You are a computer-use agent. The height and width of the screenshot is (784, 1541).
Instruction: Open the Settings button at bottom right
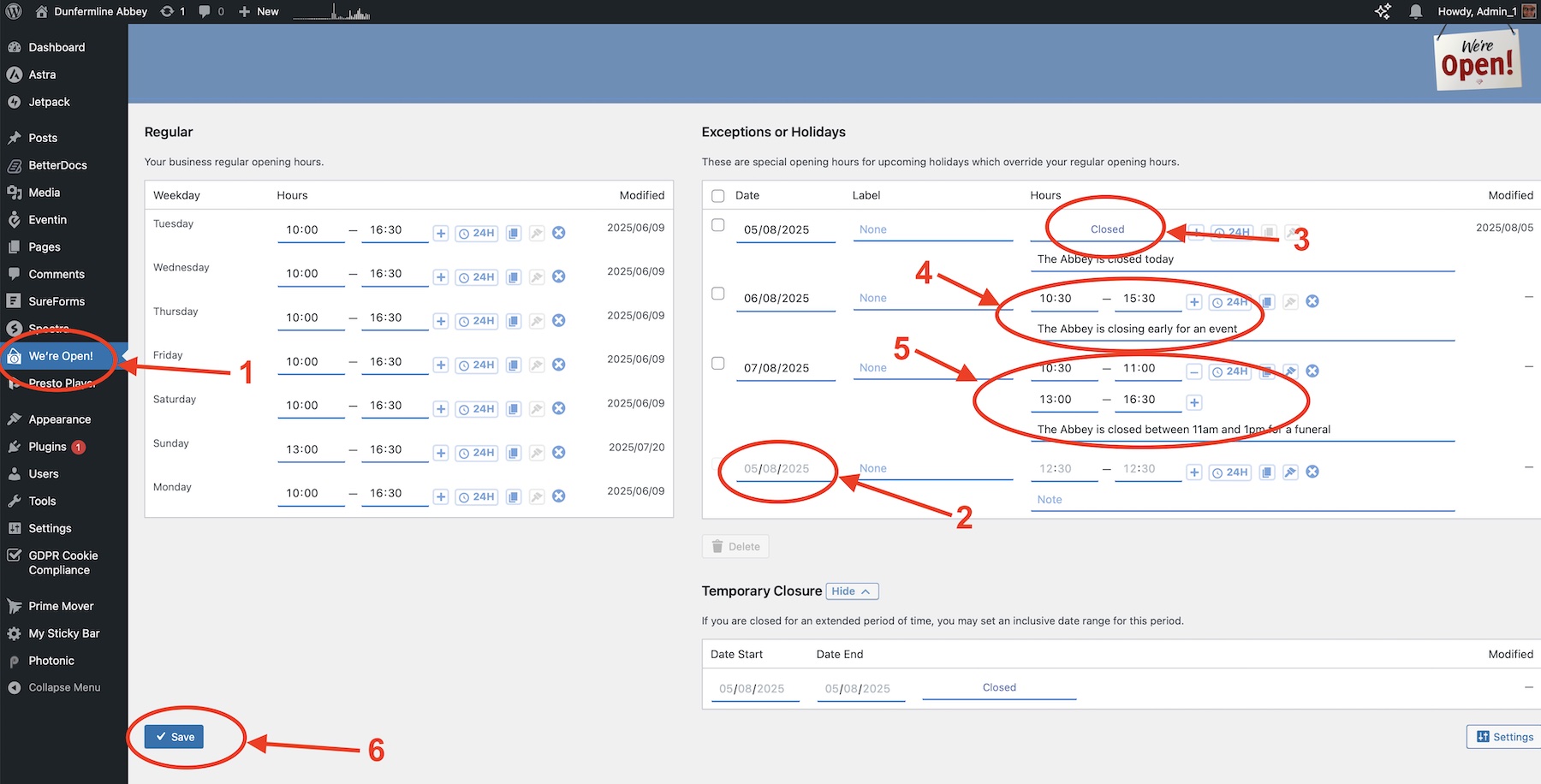1504,737
